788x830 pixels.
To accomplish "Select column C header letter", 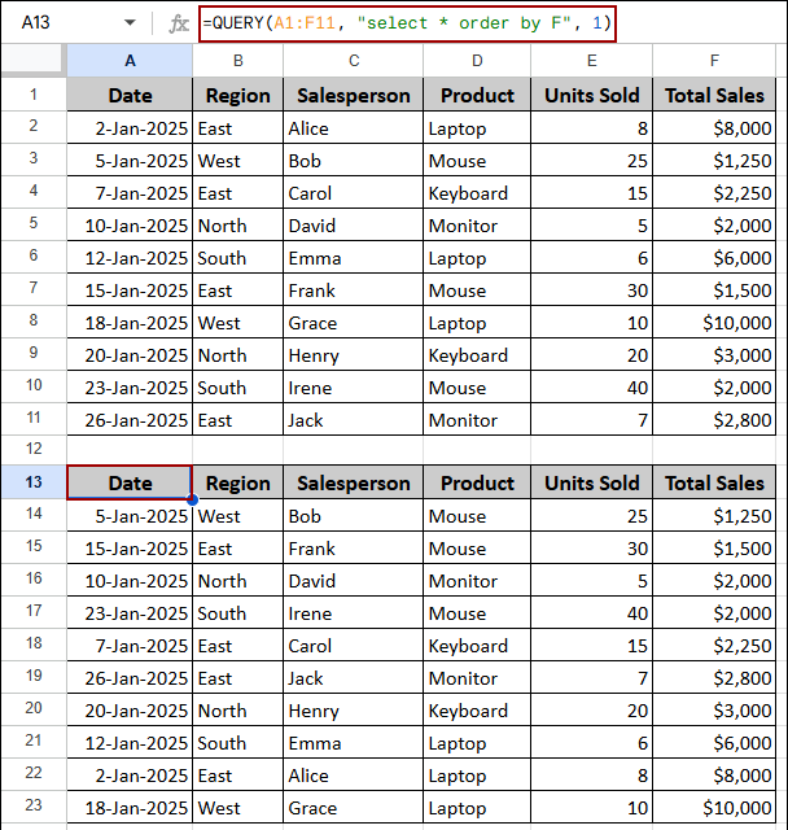I will point(353,60).
